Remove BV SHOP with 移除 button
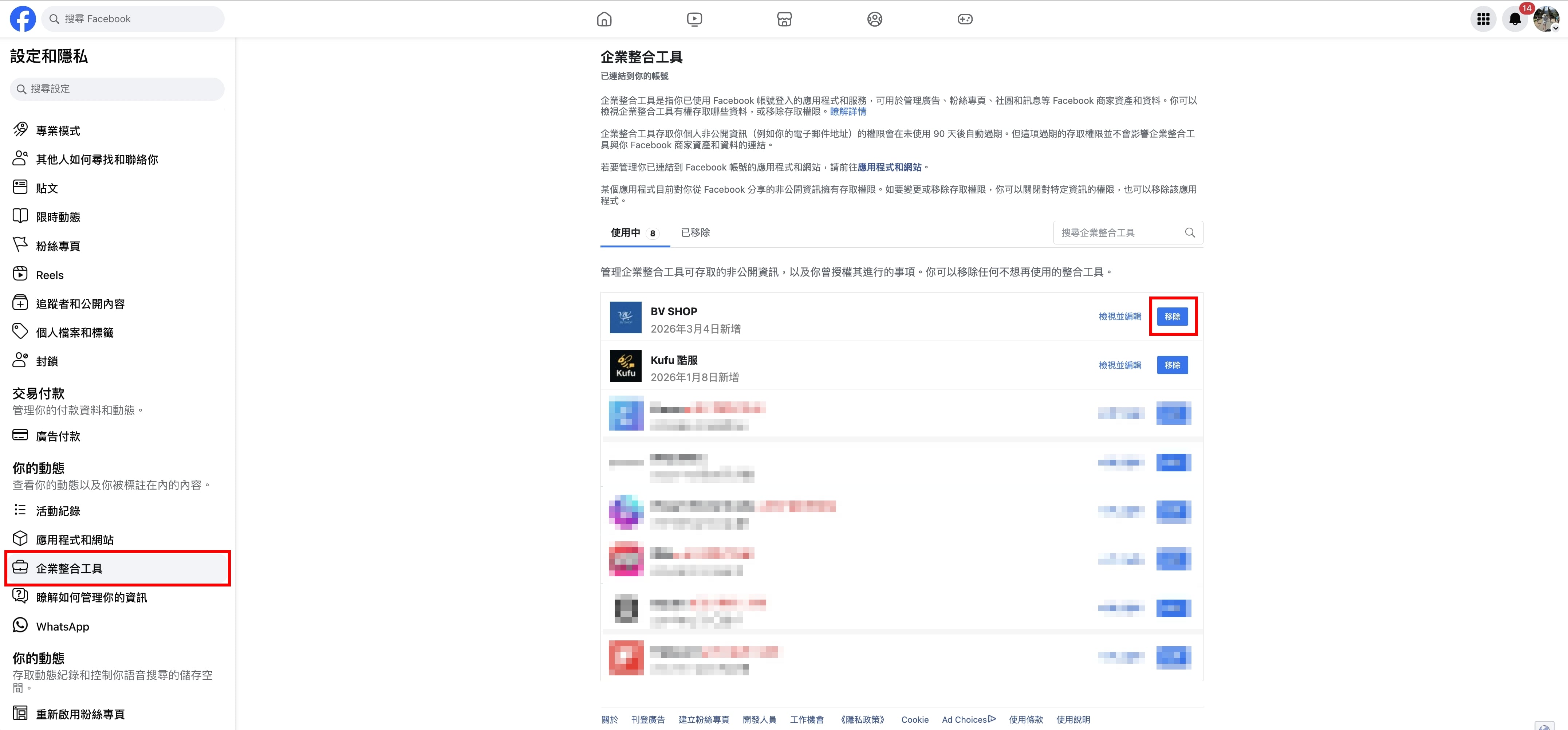Screen dimensions: 1568x730 point(1172,317)
